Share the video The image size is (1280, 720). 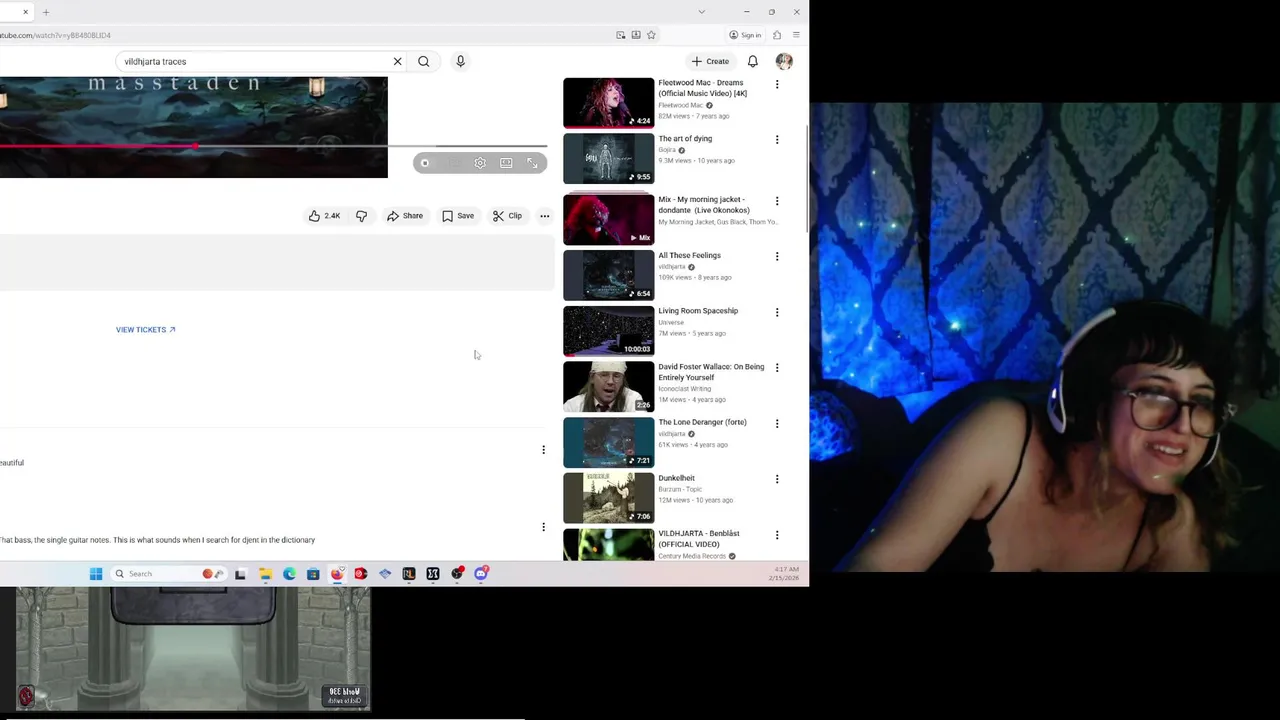pos(405,216)
